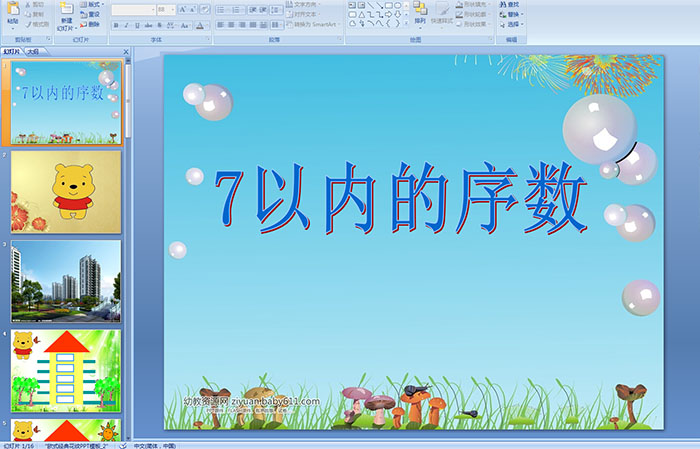
Task: Open shape fill color 形状填充
Action: tap(473, 4)
